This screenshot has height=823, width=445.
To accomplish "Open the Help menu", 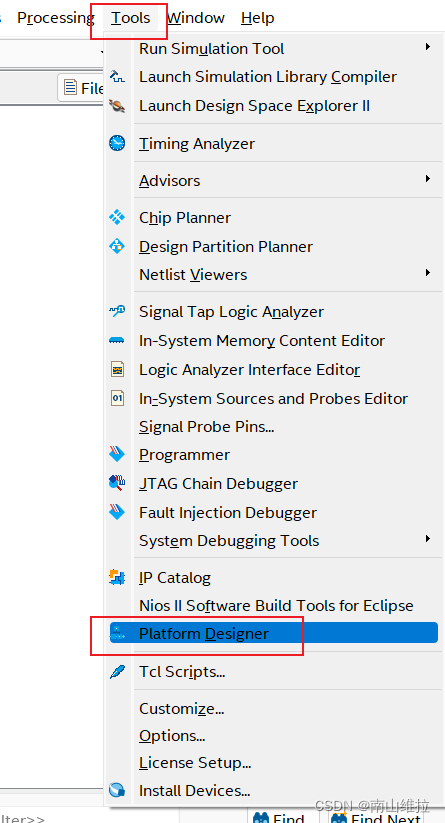I will point(258,18).
